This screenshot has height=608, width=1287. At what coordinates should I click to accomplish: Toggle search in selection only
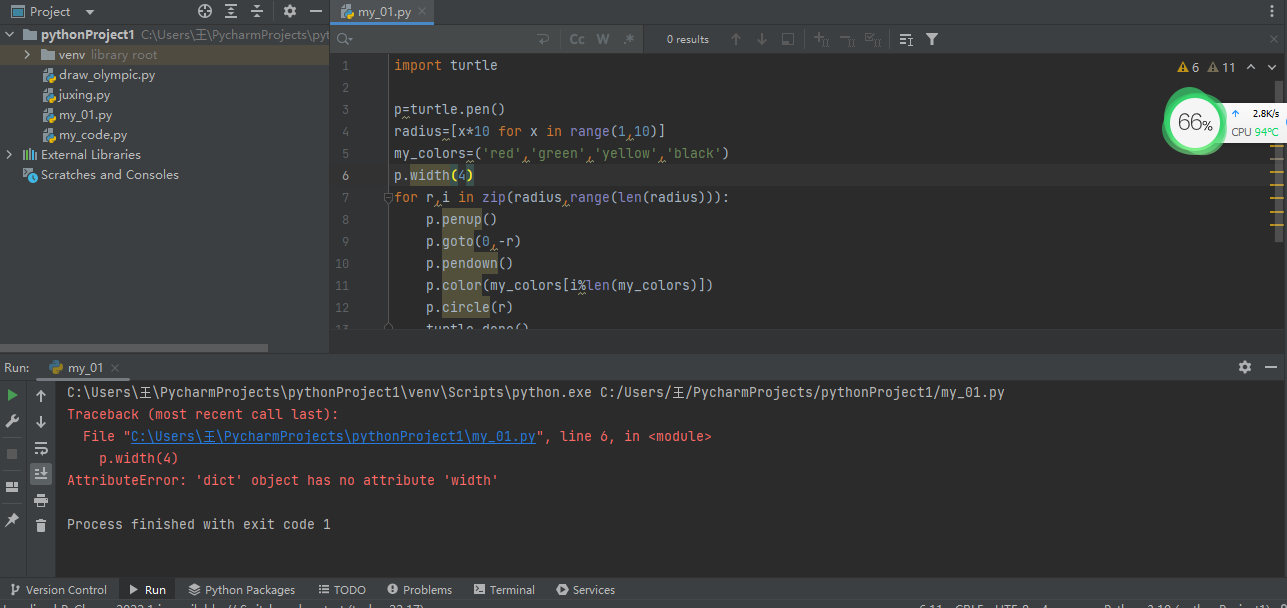click(788, 39)
